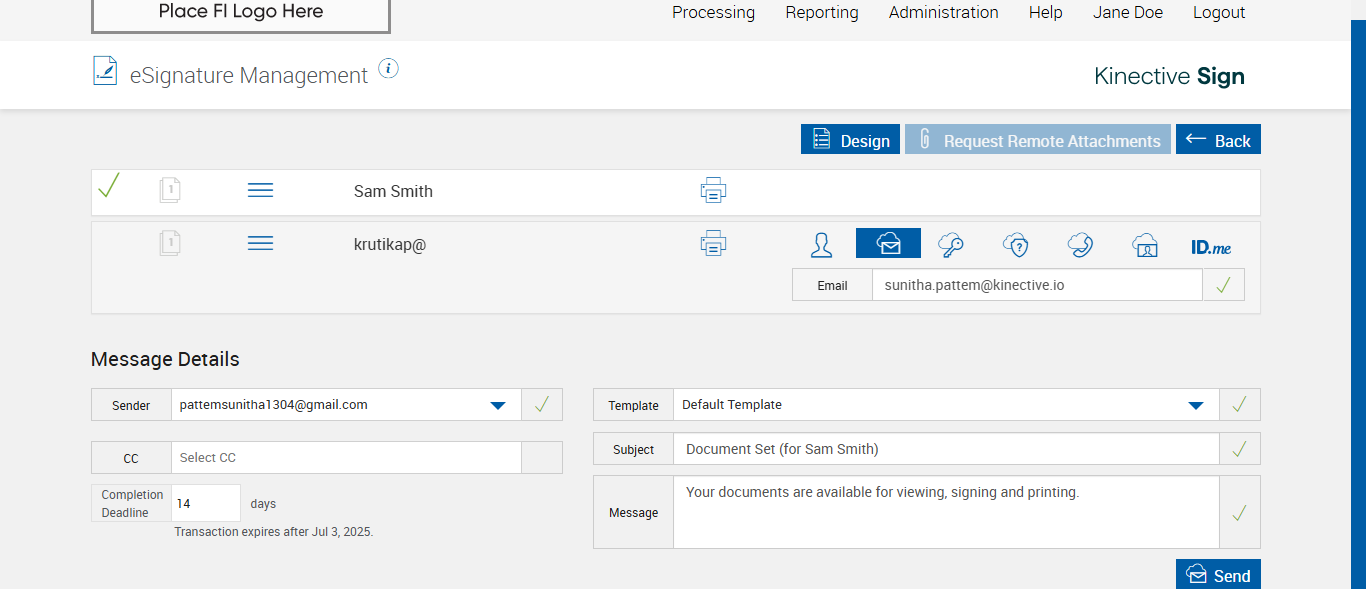Open the Processing menu
1366x589 pixels.
tap(713, 13)
